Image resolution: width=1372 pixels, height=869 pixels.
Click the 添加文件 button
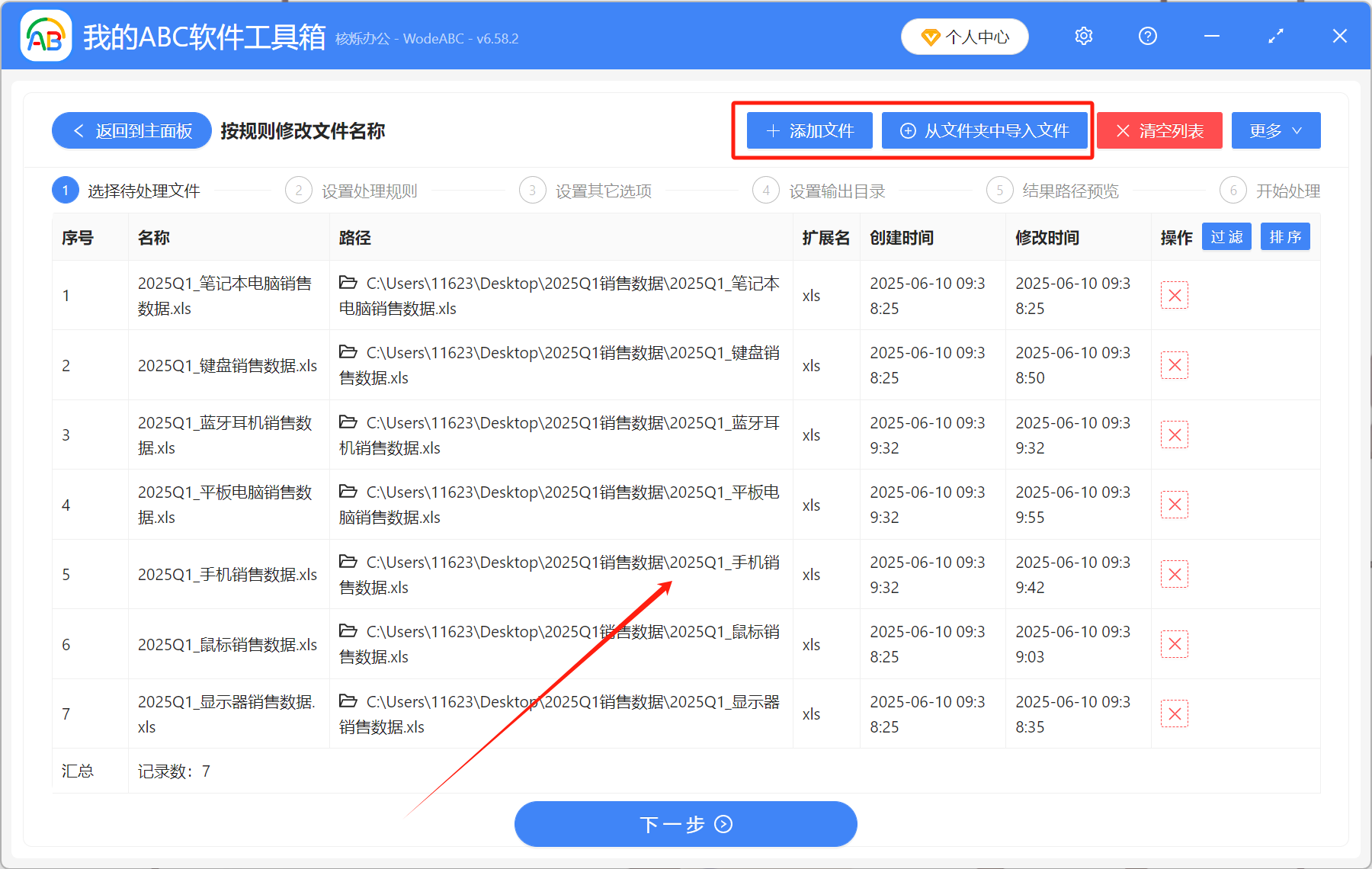tap(808, 130)
